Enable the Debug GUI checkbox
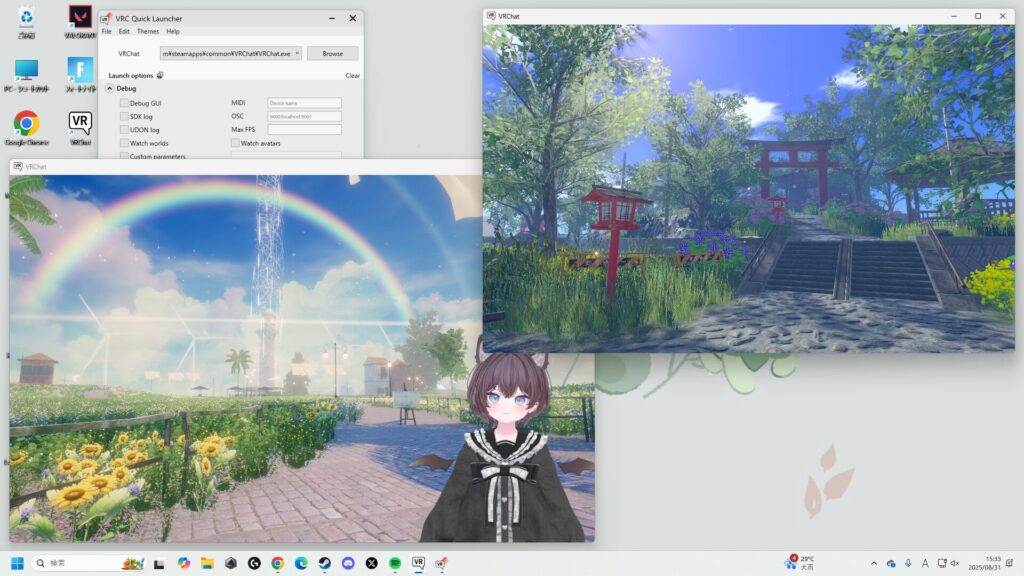1024x576 pixels. (124, 103)
